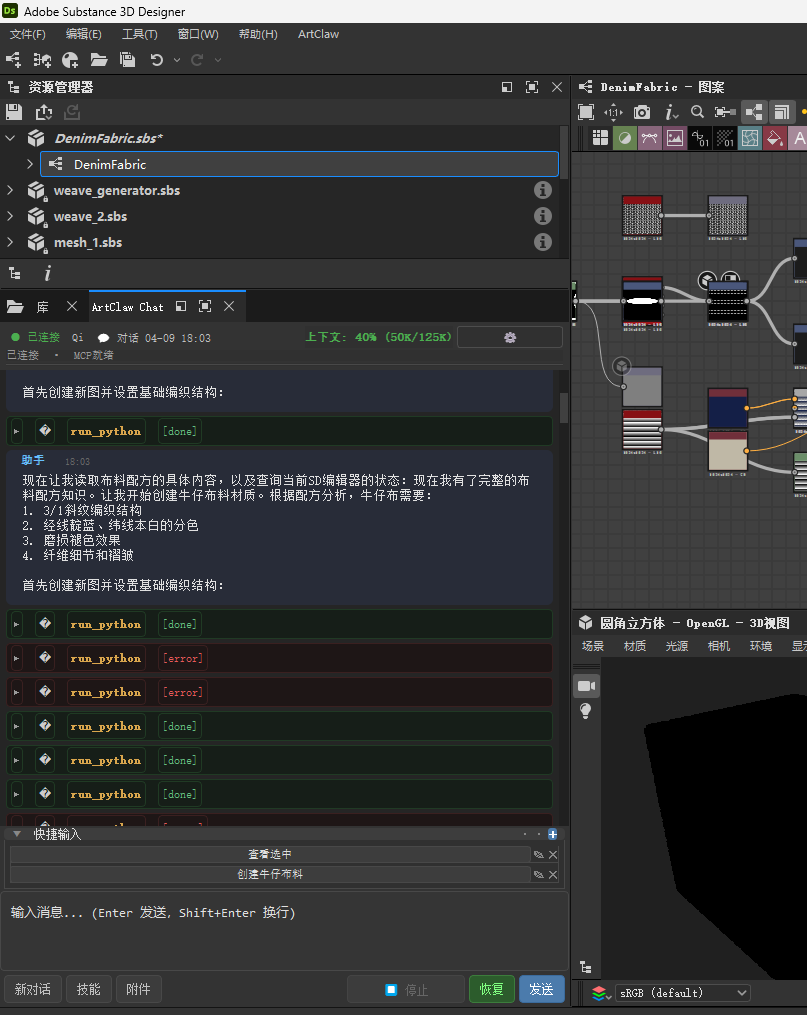Take a graph screenshot with the camera icon
Screen dimensions: 807x1015
641,112
